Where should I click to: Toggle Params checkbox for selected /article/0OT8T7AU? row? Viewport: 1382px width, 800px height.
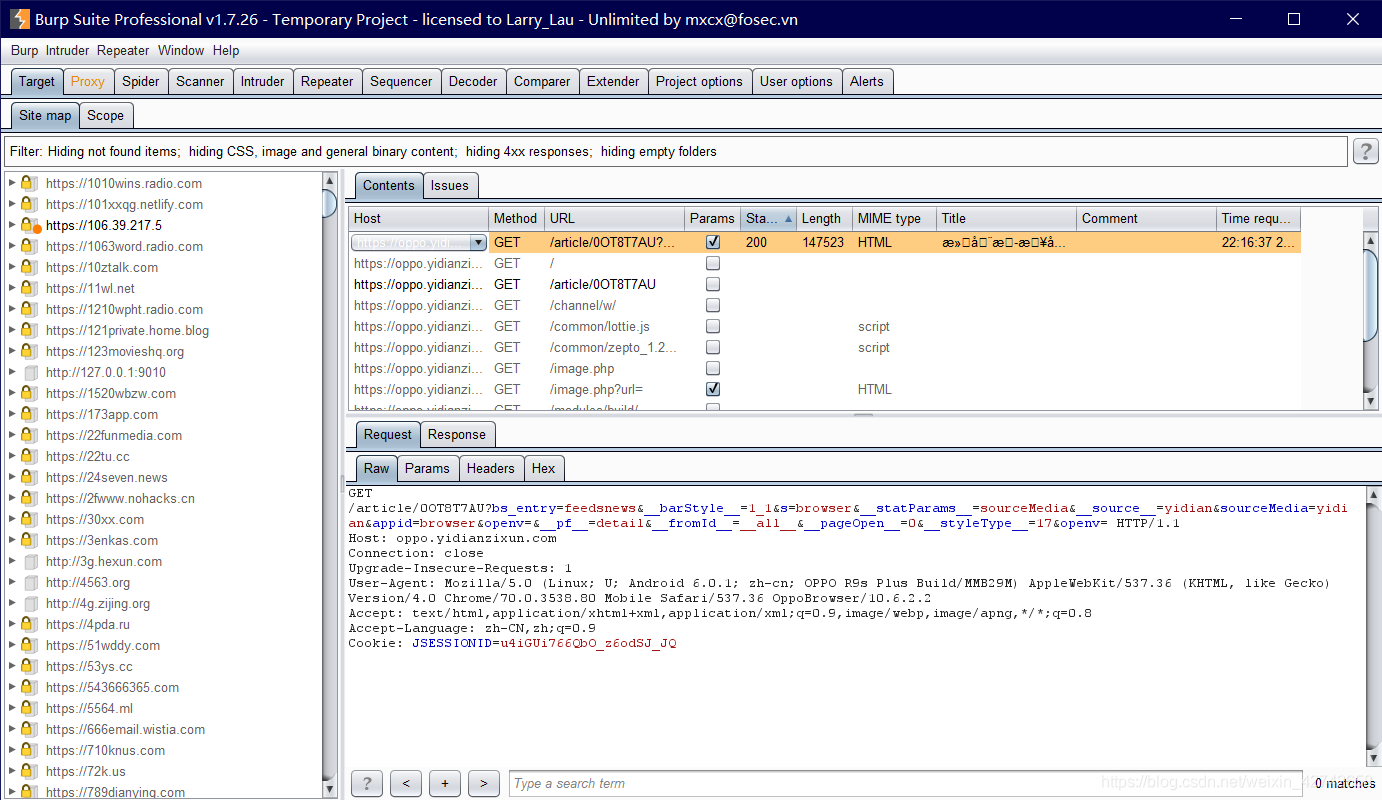pos(713,242)
